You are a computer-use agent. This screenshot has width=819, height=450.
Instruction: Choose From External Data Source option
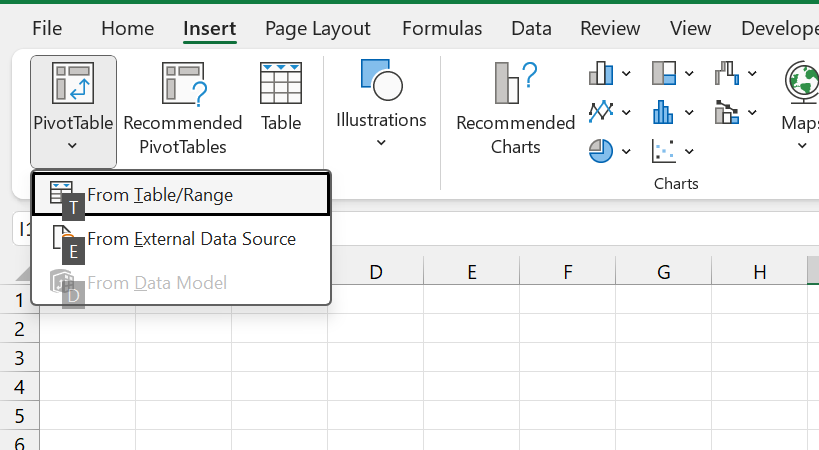pos(190,239)
